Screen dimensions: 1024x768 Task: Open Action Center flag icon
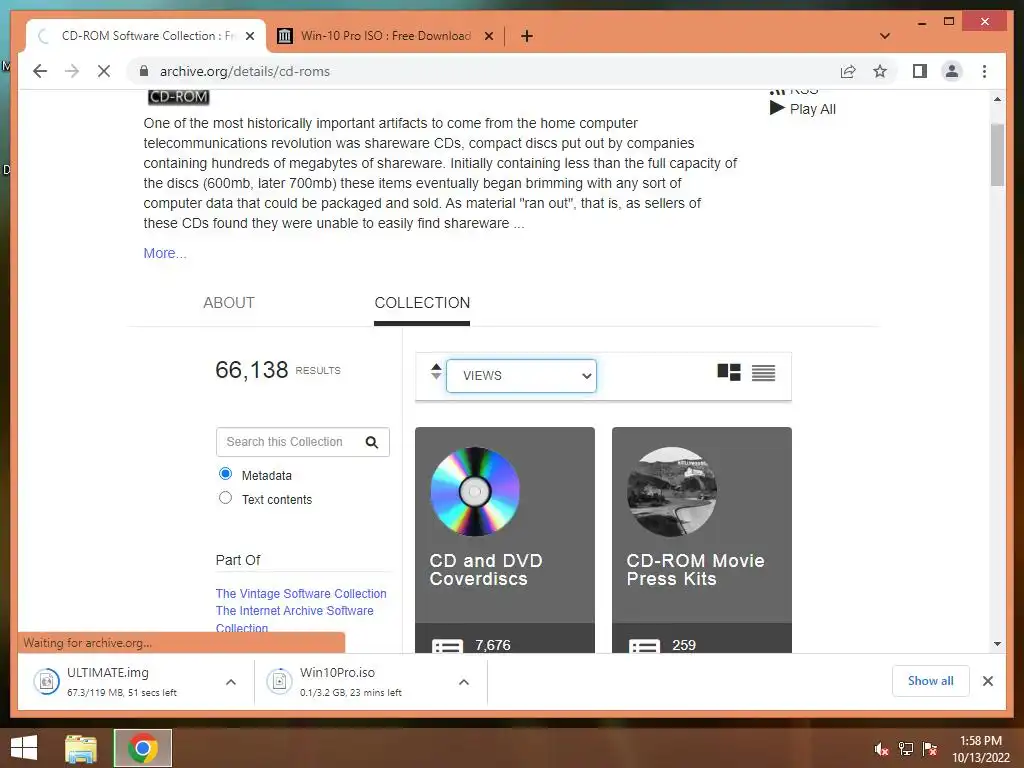(x=930, y=749)
